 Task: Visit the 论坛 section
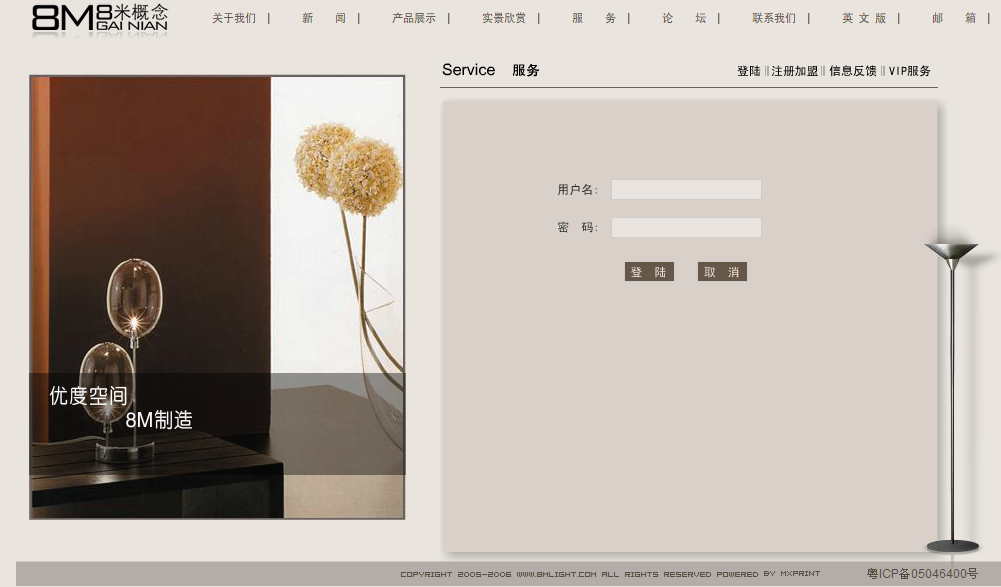[x=684, y=18]
